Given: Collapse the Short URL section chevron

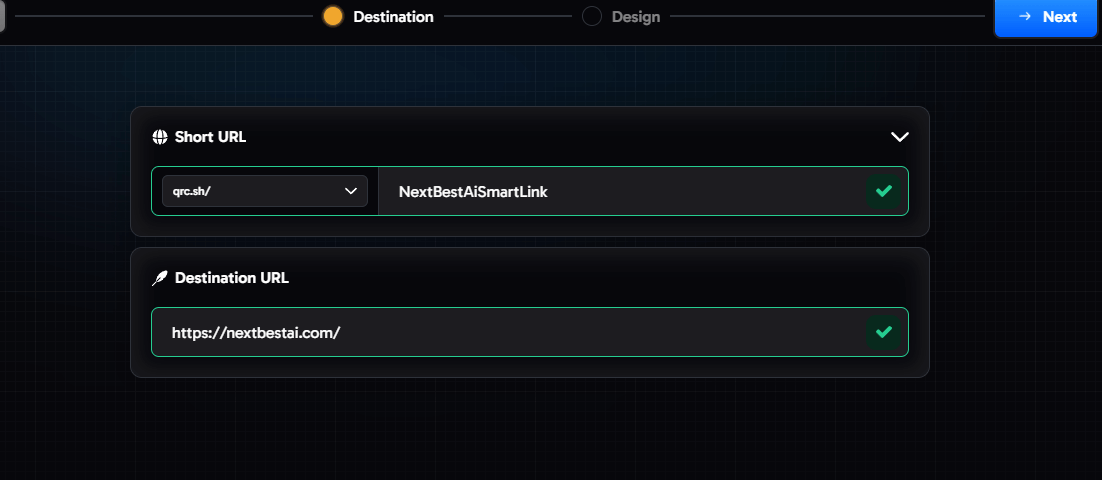Looking at the screenshot, I should 900,136.
